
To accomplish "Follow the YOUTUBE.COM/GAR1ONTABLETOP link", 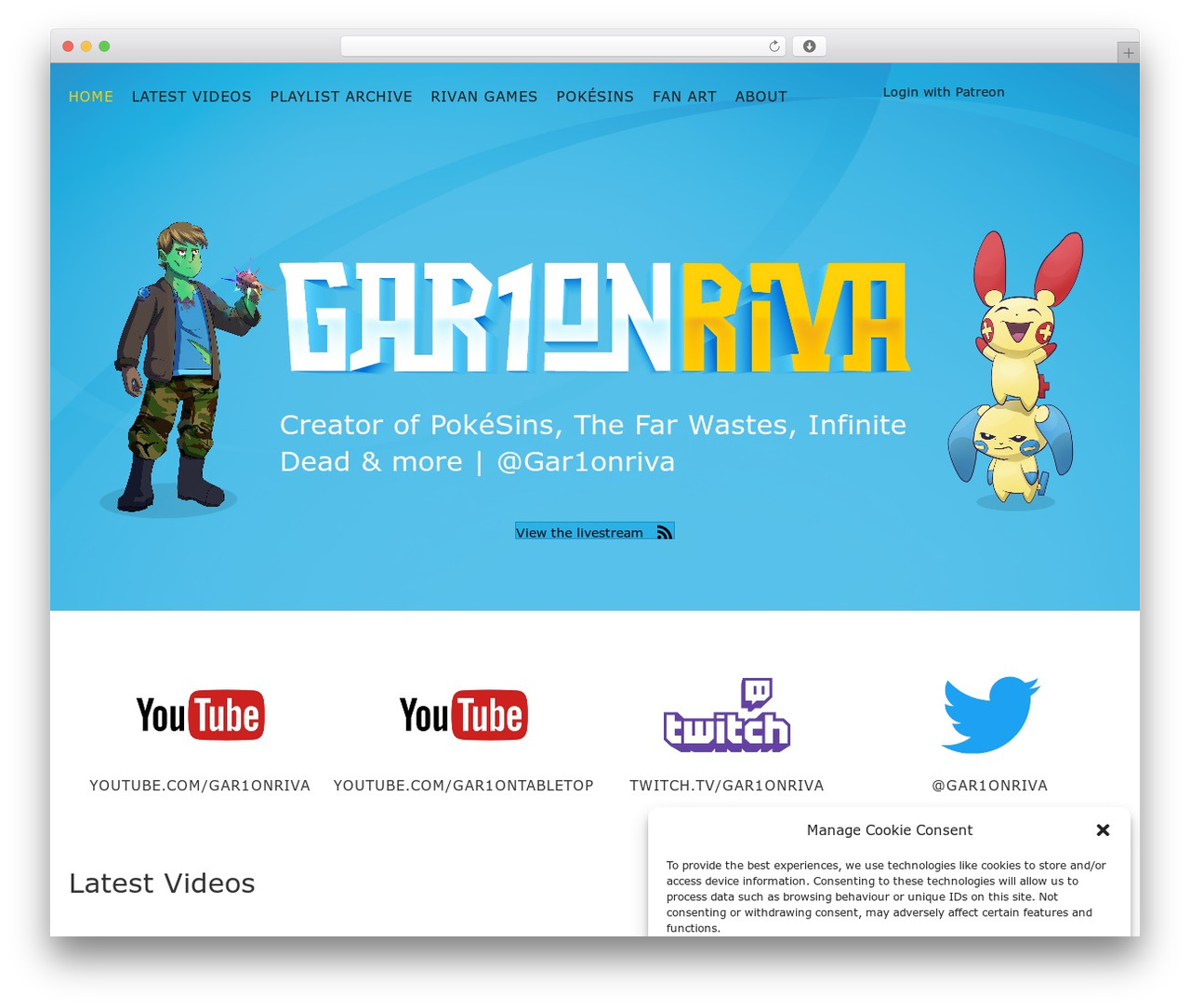I will [x=463, y=786].
